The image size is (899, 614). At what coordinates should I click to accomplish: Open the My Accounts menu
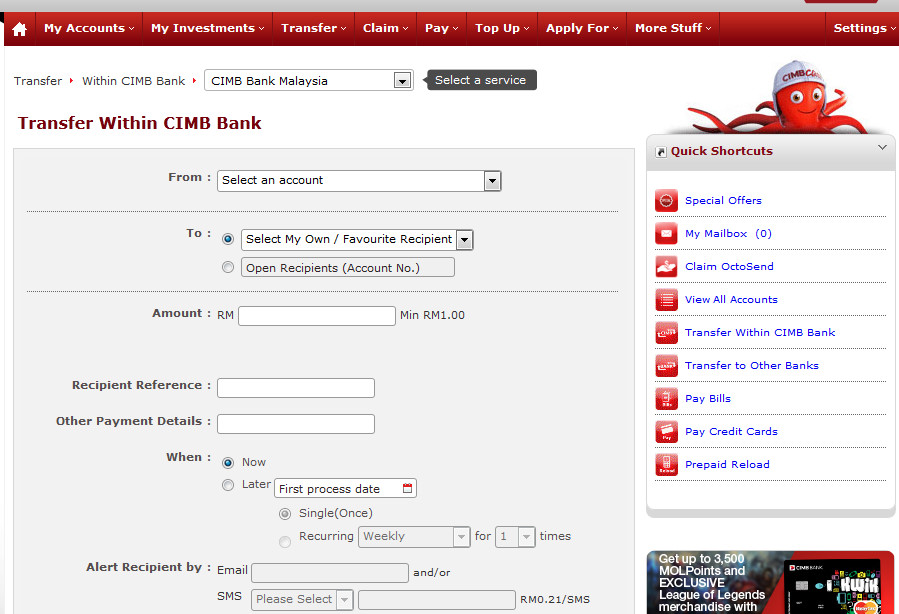pyautogui.click(x=89, y=28)
